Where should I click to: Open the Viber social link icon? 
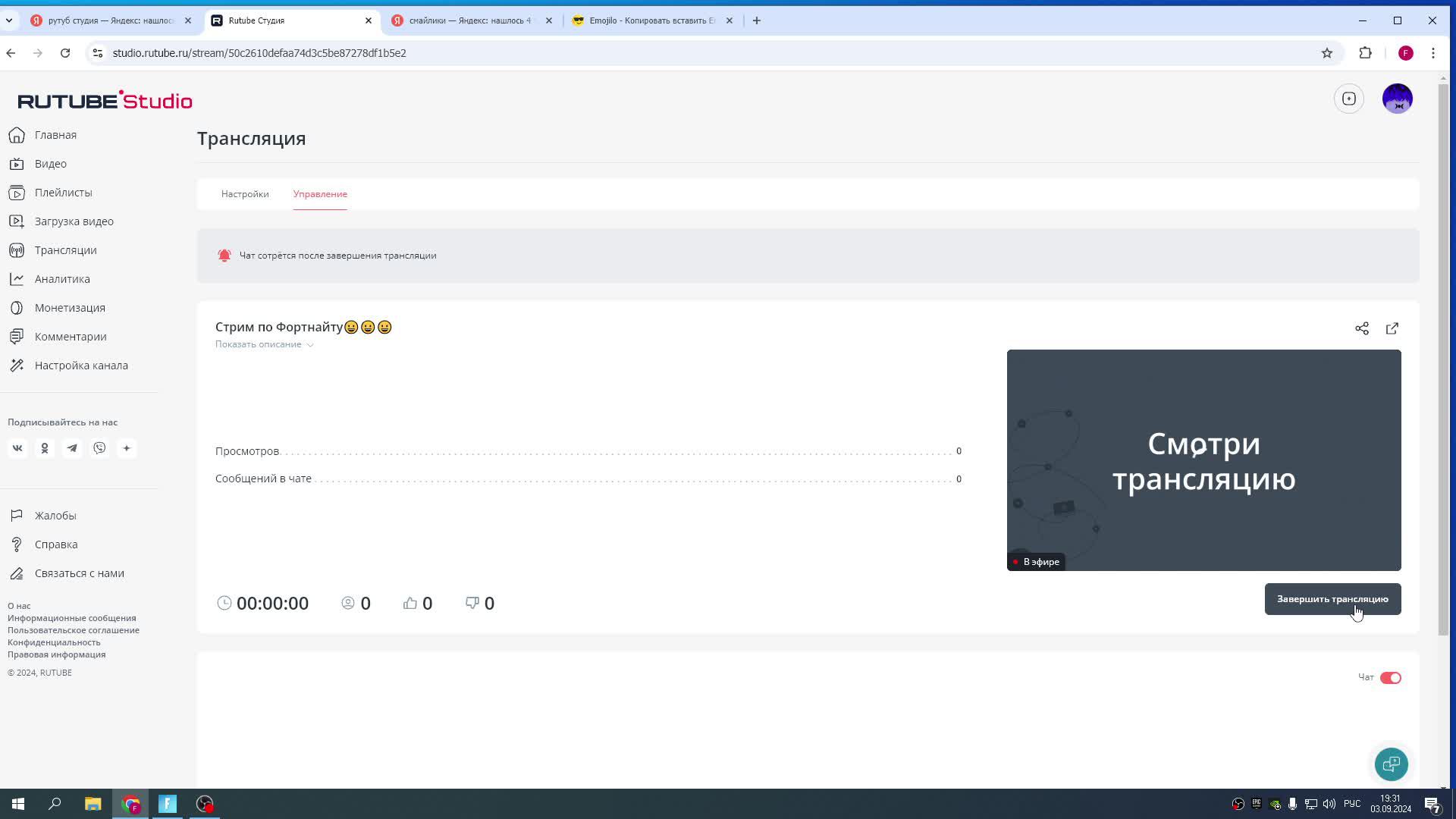point(99,448)
